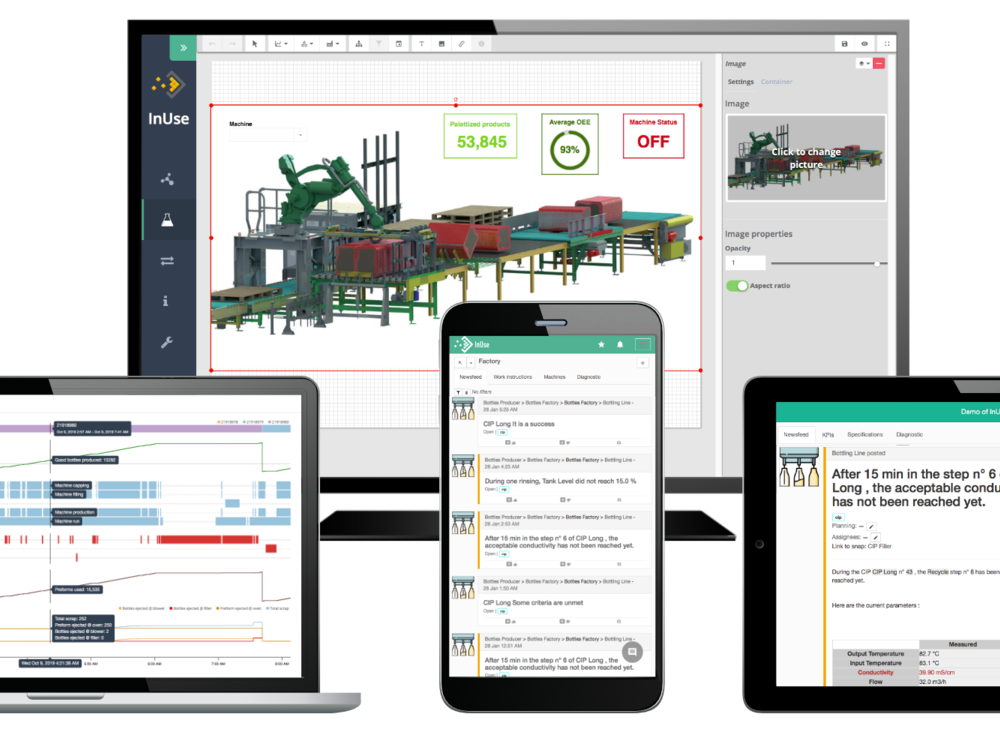Click the picture thumbnail to change the picture
This screenshot has width=1000, height=750.
(806, 158)
